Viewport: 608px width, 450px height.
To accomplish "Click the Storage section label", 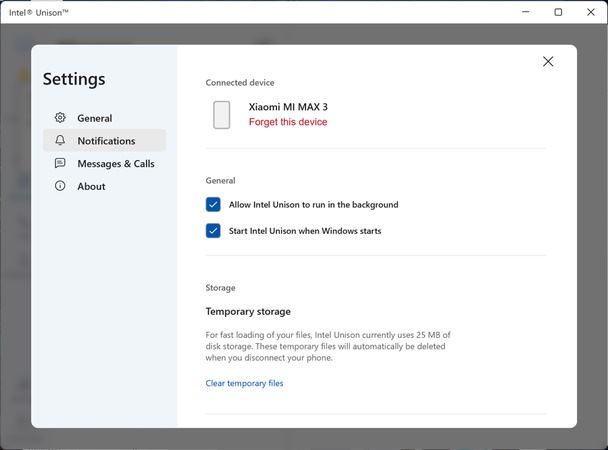I will (x=220, y=288).
